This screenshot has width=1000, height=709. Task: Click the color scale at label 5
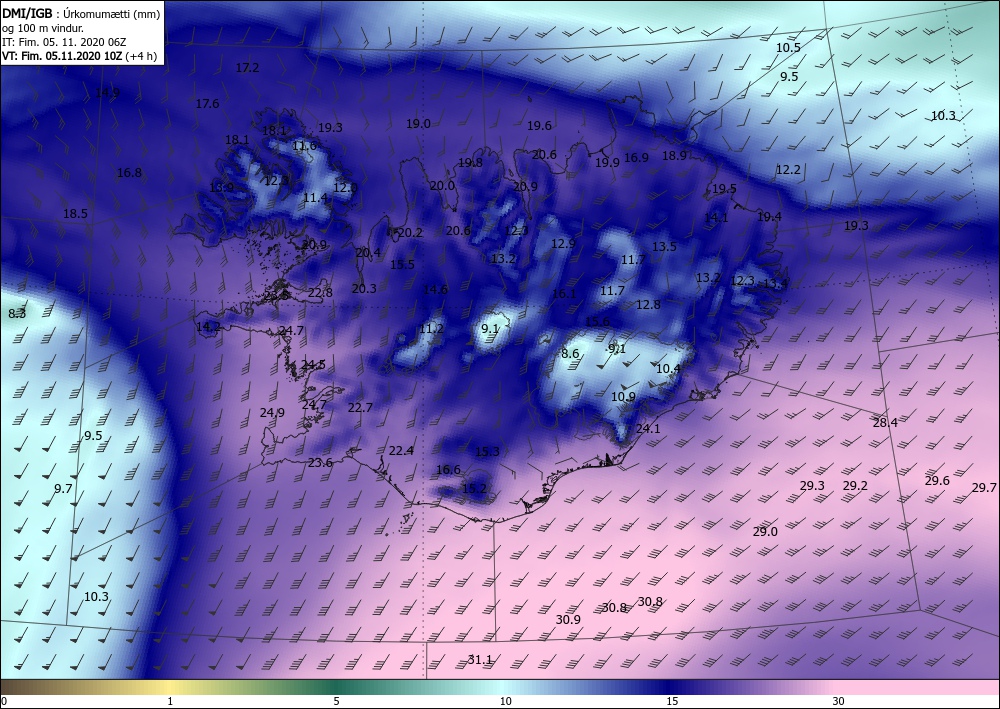click(336, 701)
